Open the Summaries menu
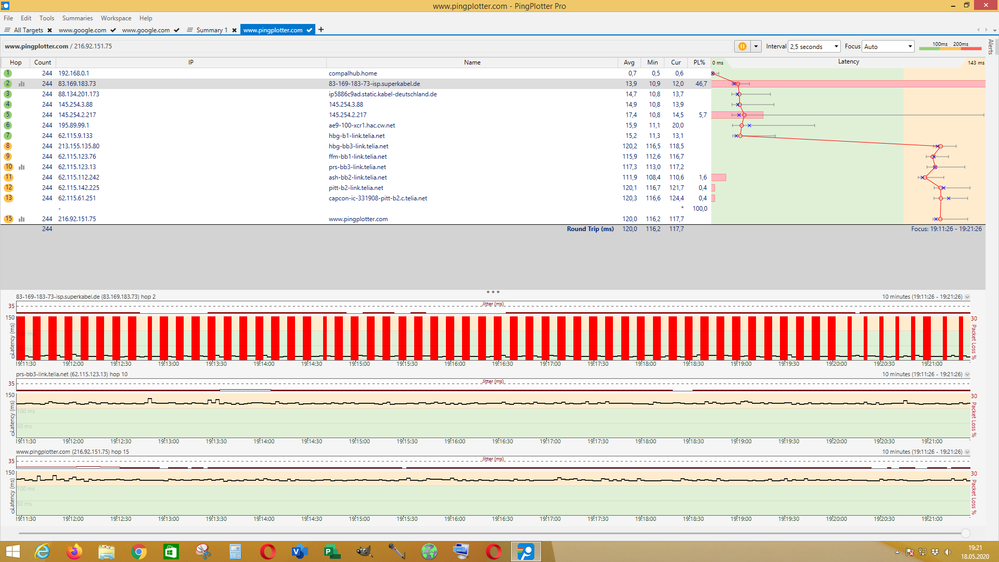Viewport: 999px width, 562px height. [78, 18]
